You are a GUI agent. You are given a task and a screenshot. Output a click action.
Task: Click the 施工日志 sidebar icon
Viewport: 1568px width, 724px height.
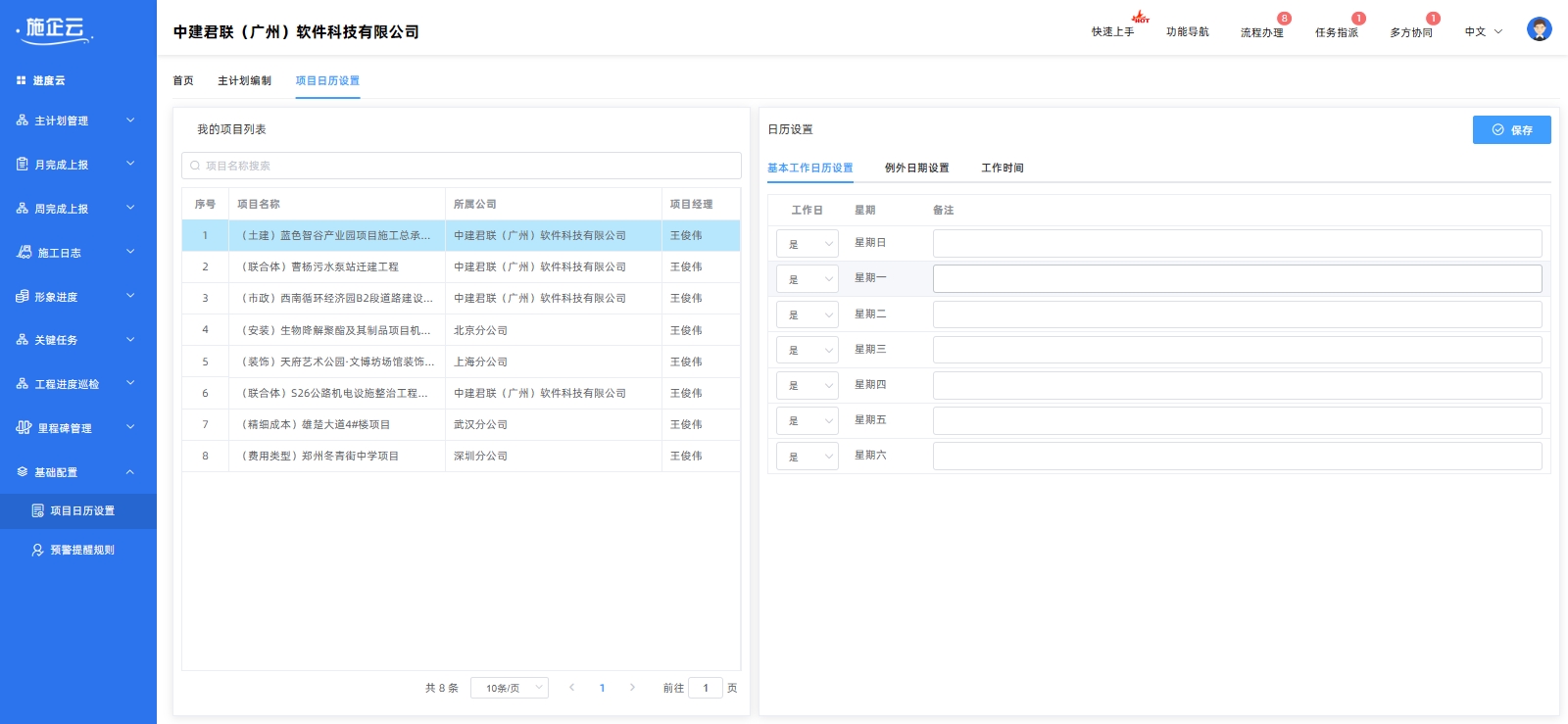[24, 252]
